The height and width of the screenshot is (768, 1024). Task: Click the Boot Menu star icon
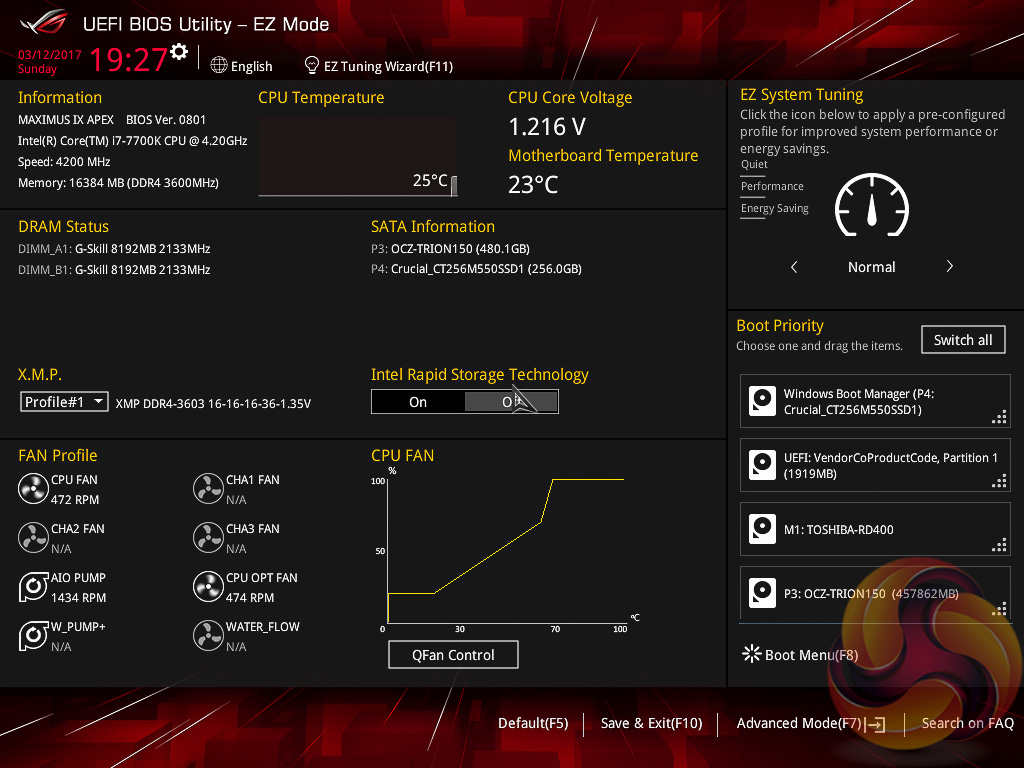click(x=752, y=654)
